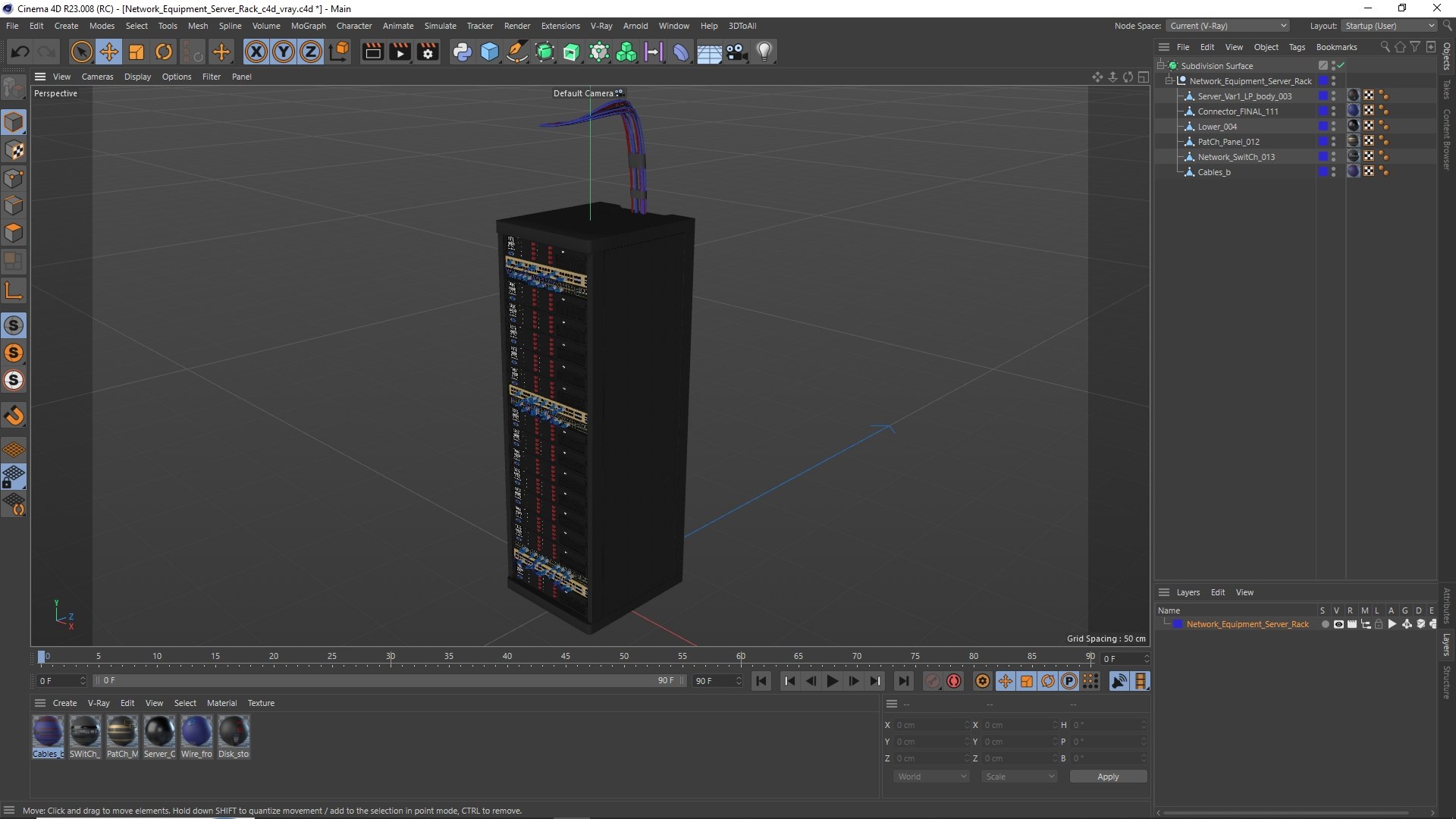Select the Wire_fro material swatch
The height and width of the screenshot is (819, 1456).
click(196, 737)
